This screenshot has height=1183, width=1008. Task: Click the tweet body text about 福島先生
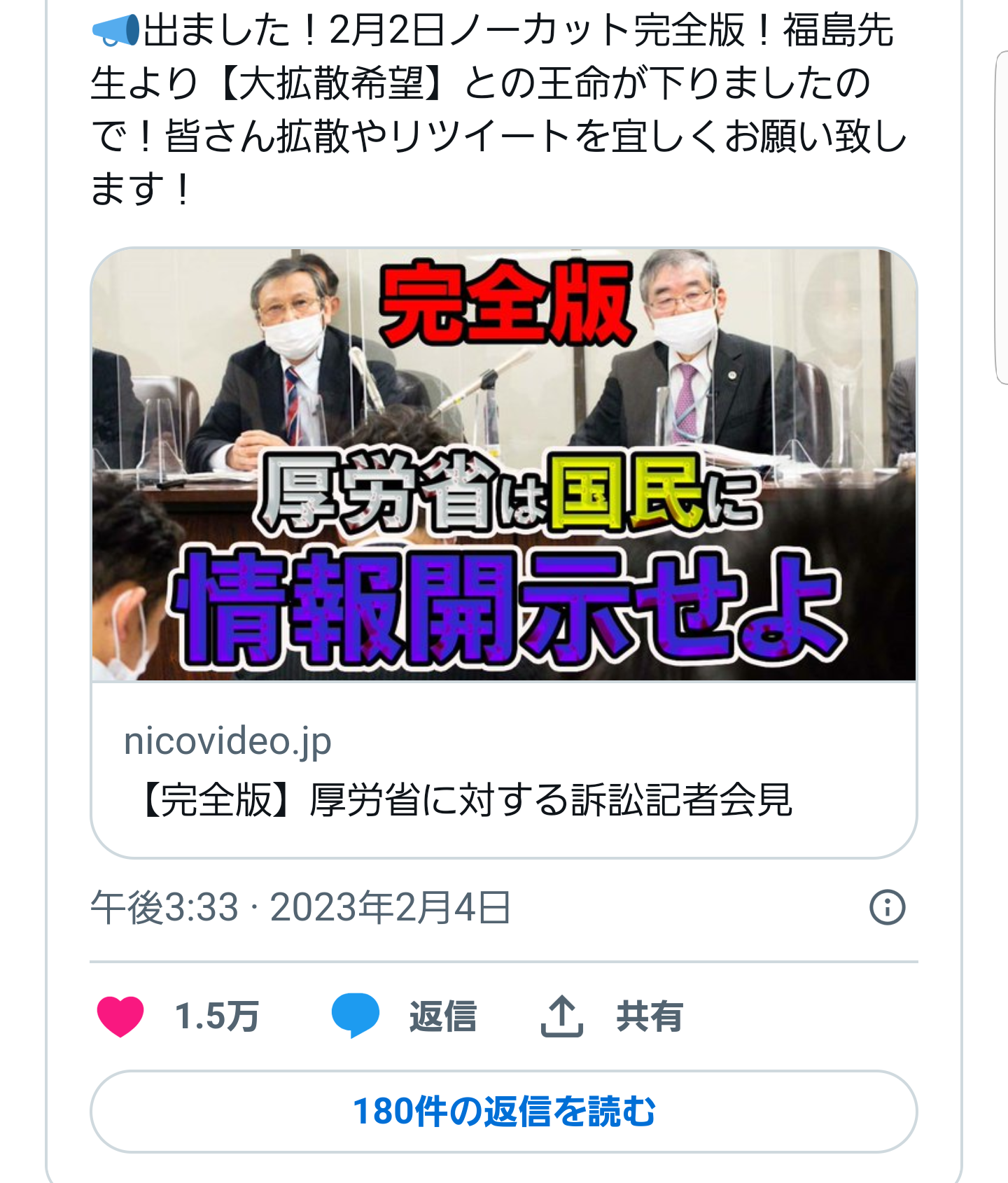[x=498, y=110]
